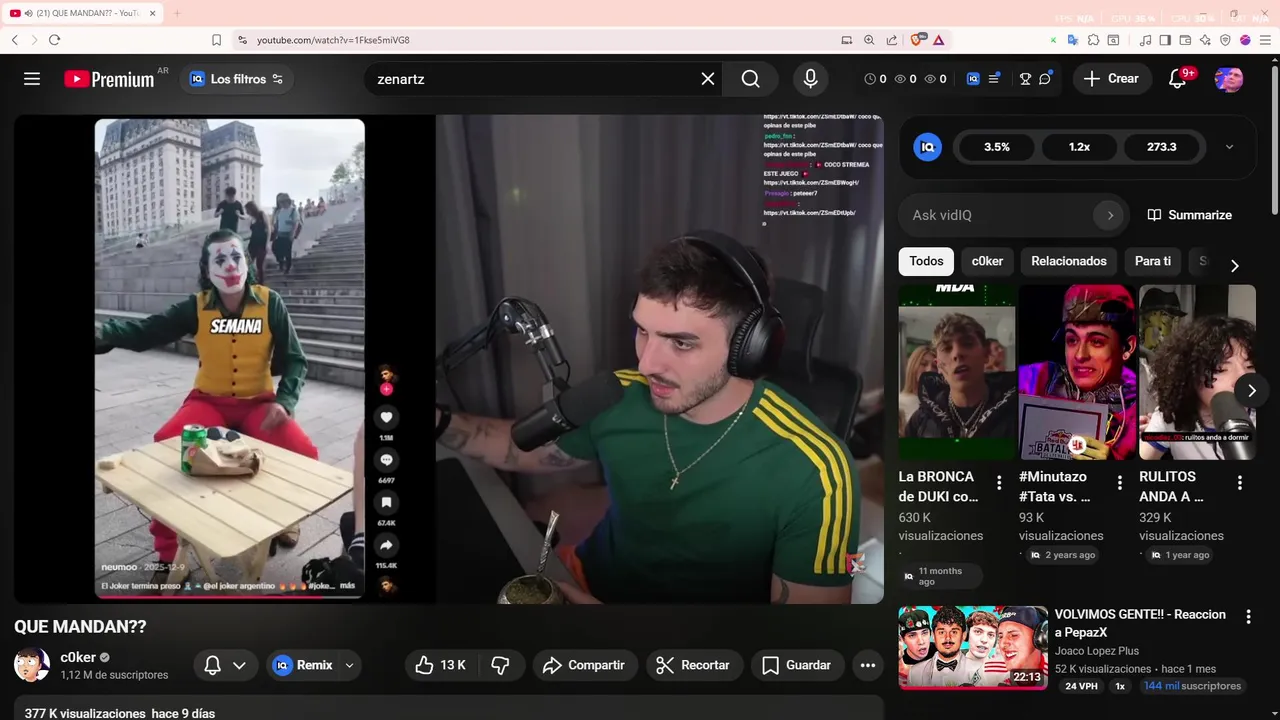
Task: Open the YouTube hamburger guide menu
Action: click(32, 79)
